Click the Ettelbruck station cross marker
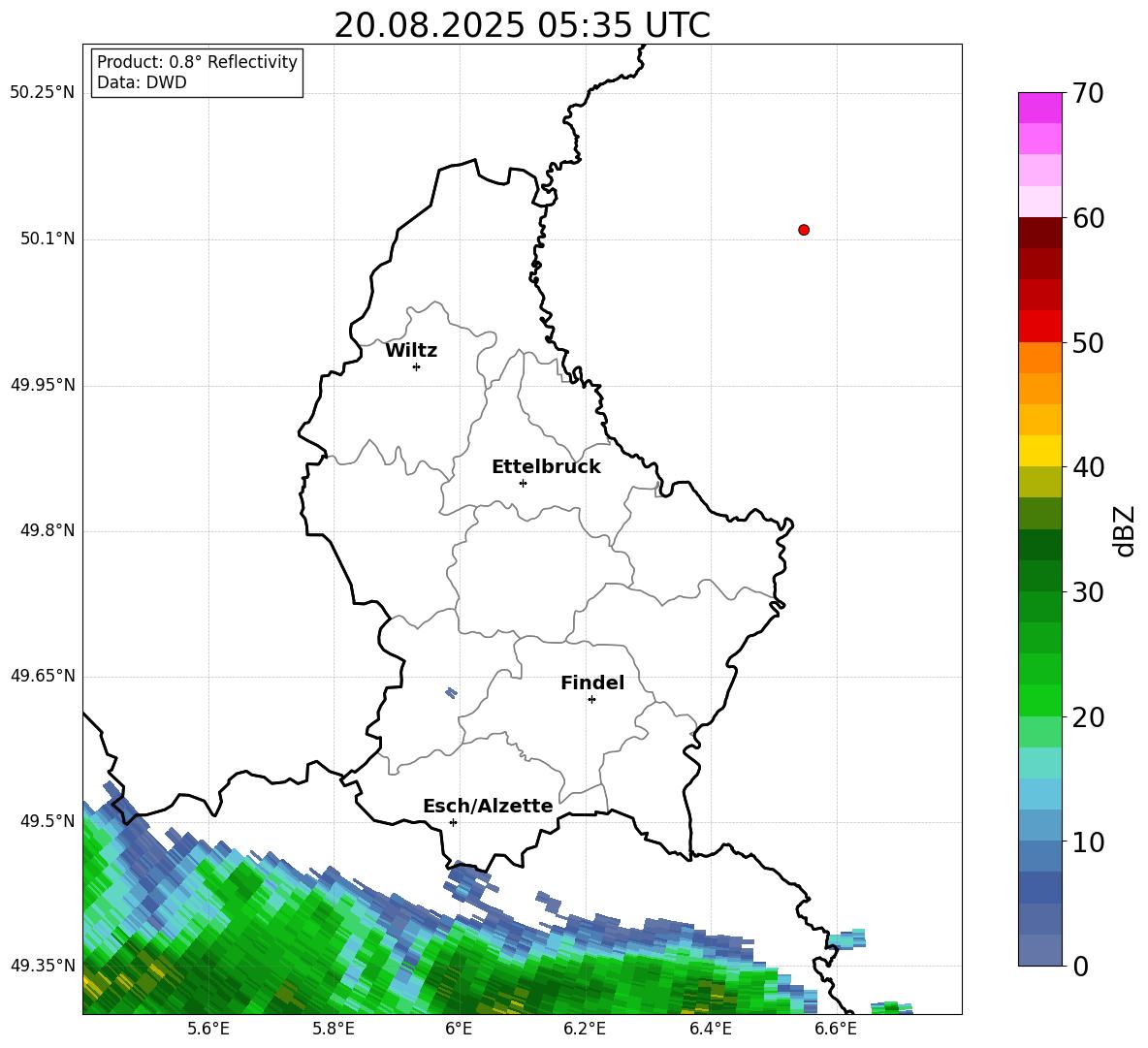 click(523, 483)
